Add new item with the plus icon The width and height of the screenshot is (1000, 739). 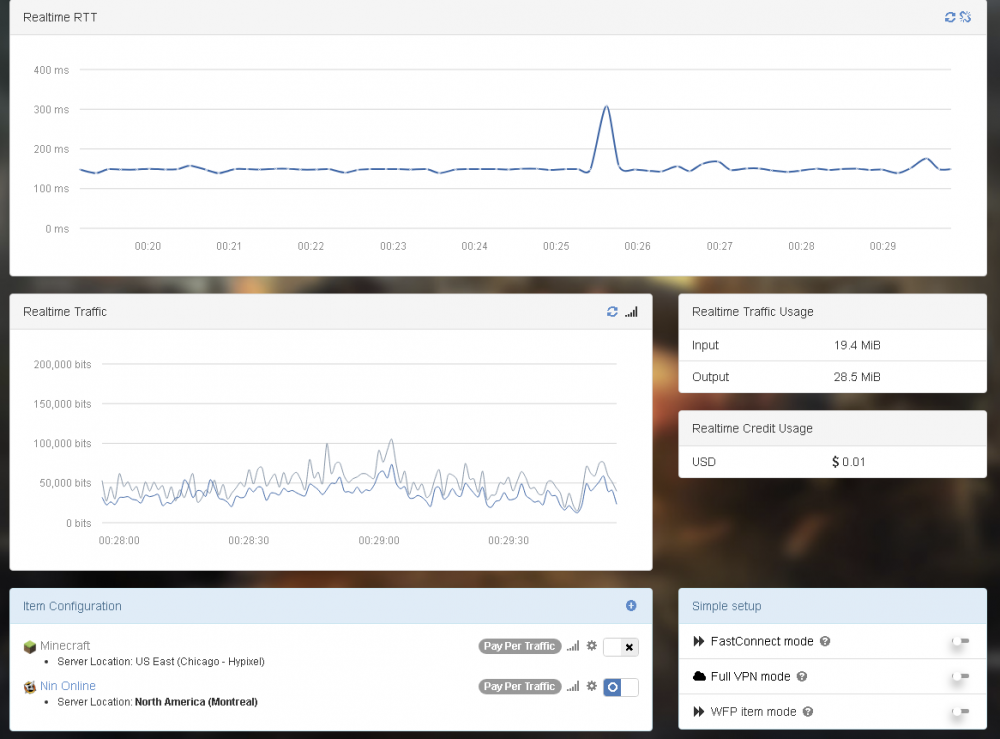click(x=631, y=605)
